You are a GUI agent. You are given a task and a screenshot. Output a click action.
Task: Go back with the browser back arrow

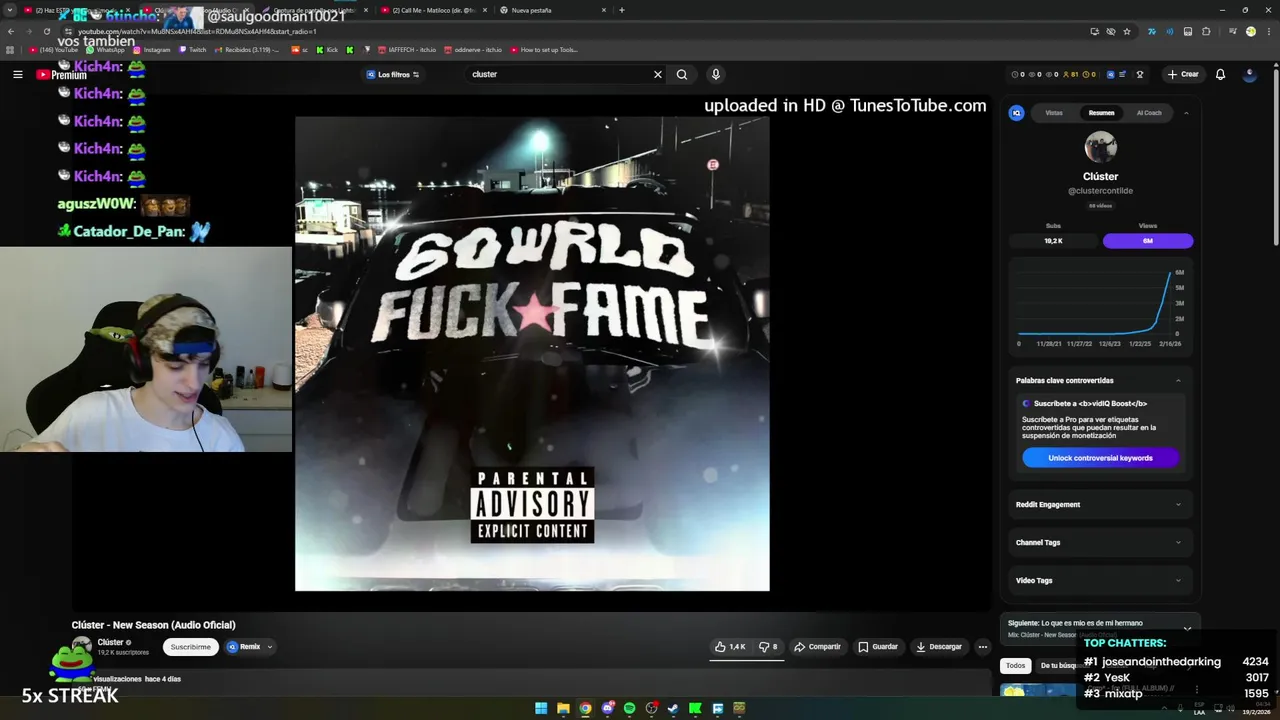pyautogui.click(x=10, y=31)
